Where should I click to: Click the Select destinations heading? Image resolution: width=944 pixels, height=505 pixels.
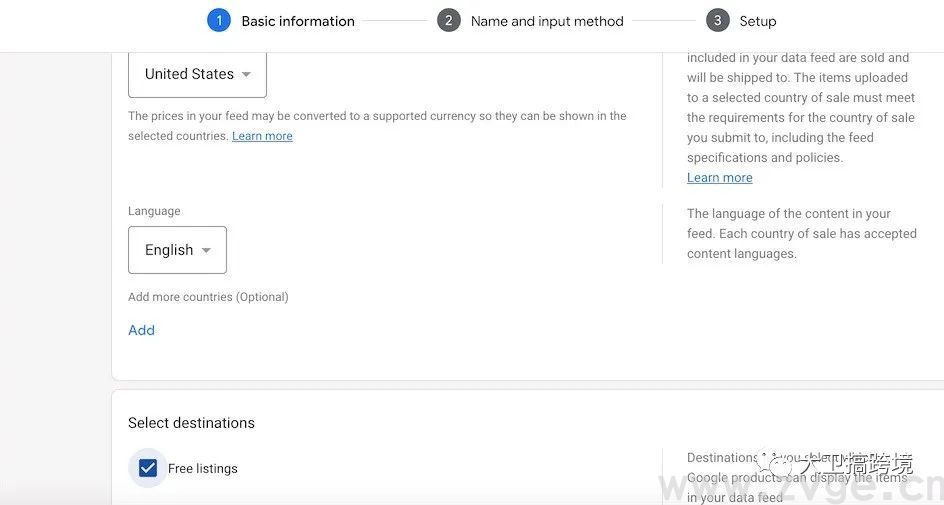191,423
